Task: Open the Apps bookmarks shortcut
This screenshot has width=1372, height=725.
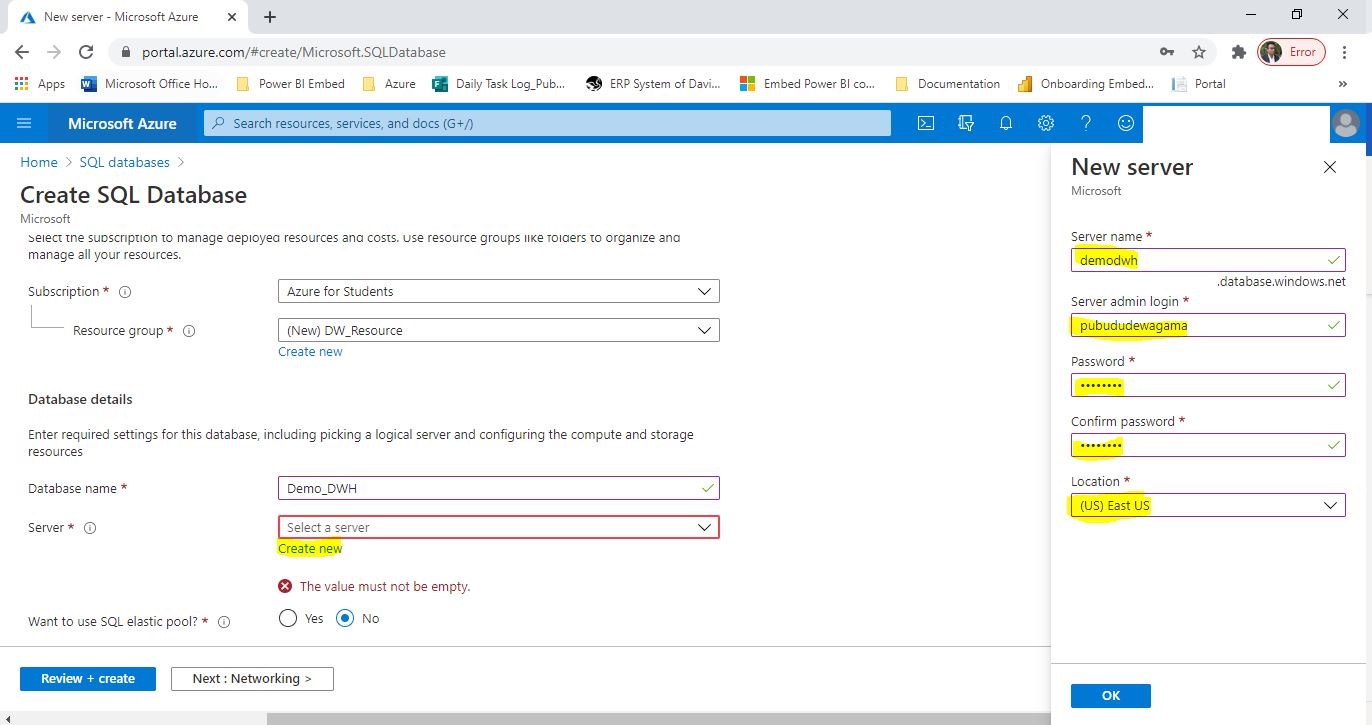Action: (x=41, y=84)
